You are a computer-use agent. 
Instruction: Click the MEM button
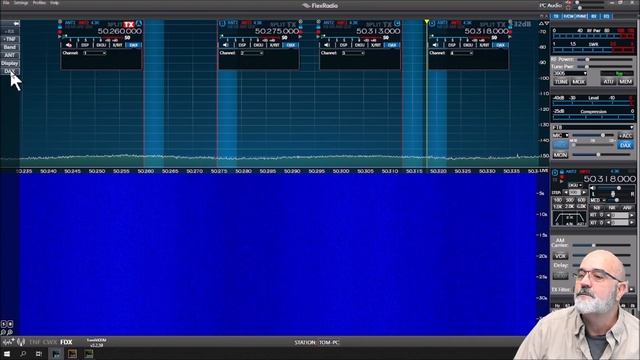(625, 82)
